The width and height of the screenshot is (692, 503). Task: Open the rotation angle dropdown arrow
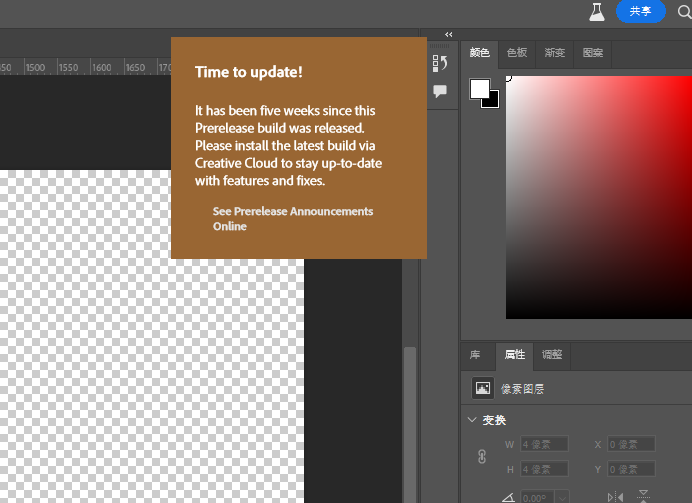point(564,497)
